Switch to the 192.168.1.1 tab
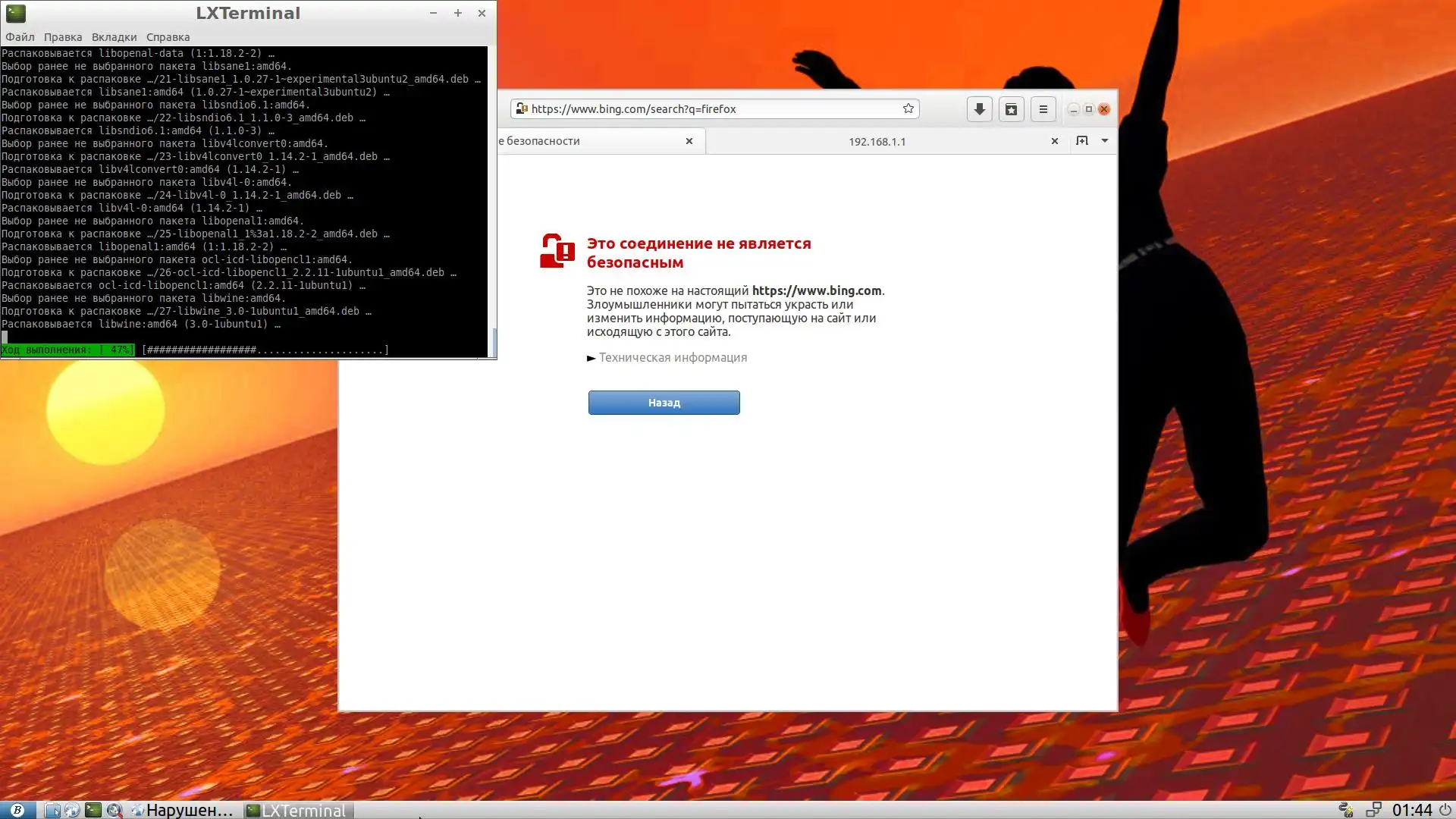Viewport: 1456px width, 819px height. (x=877, y=142)
